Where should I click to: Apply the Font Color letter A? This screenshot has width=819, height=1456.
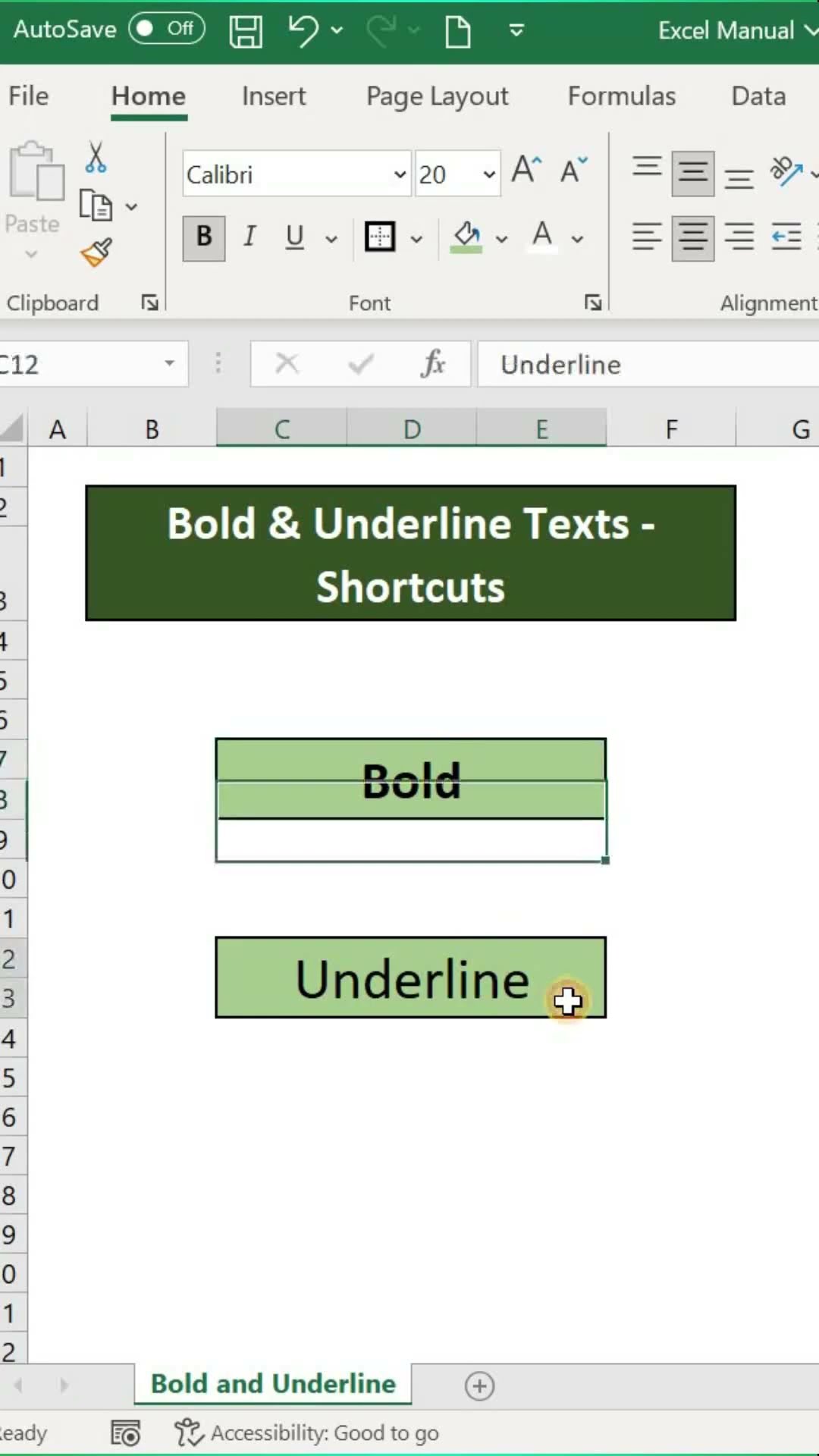point(541,237)
